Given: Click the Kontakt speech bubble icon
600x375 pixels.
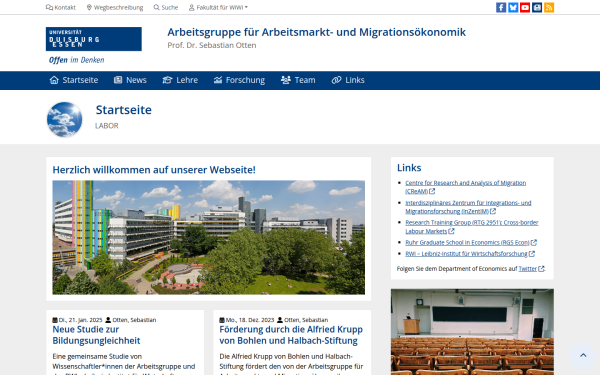Looking at the screenshot, I should [x=49, y=7].
